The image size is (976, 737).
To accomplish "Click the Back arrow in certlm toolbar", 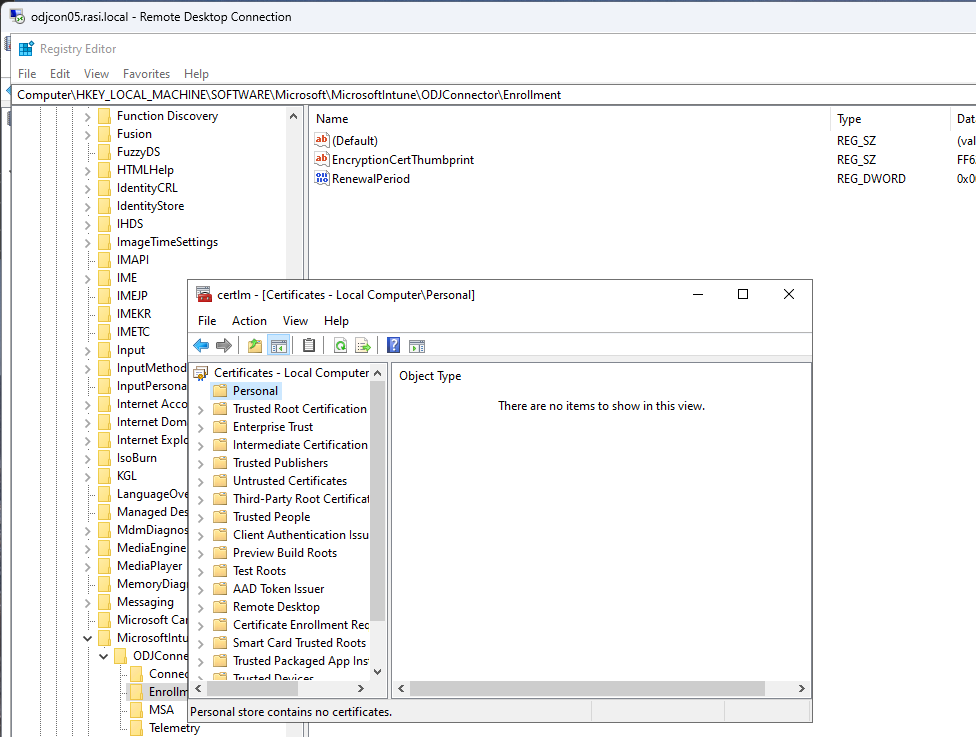I will pyautogui.click(x=201, y=345).
